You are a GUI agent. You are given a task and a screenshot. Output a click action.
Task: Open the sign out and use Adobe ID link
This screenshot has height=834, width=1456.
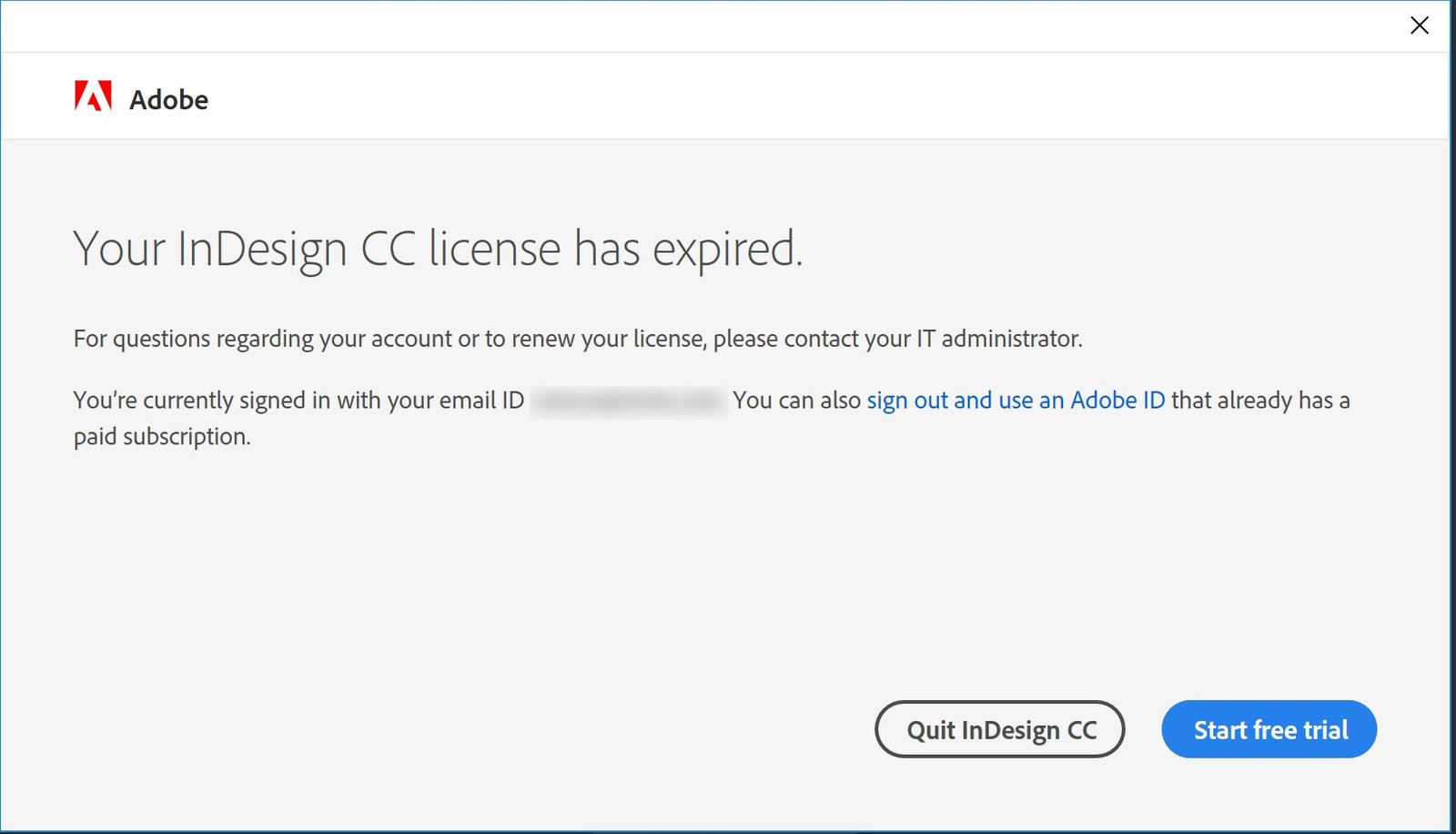(x=1015, y=401)
